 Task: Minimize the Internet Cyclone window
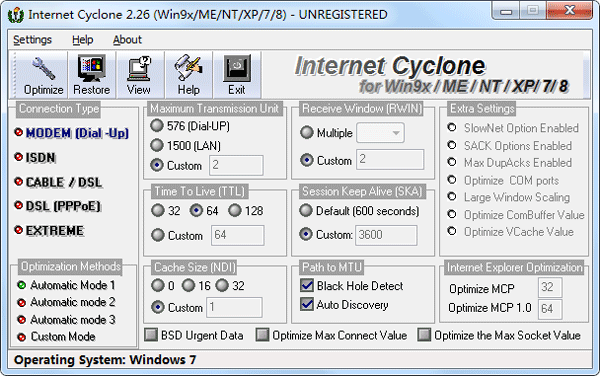506,10
